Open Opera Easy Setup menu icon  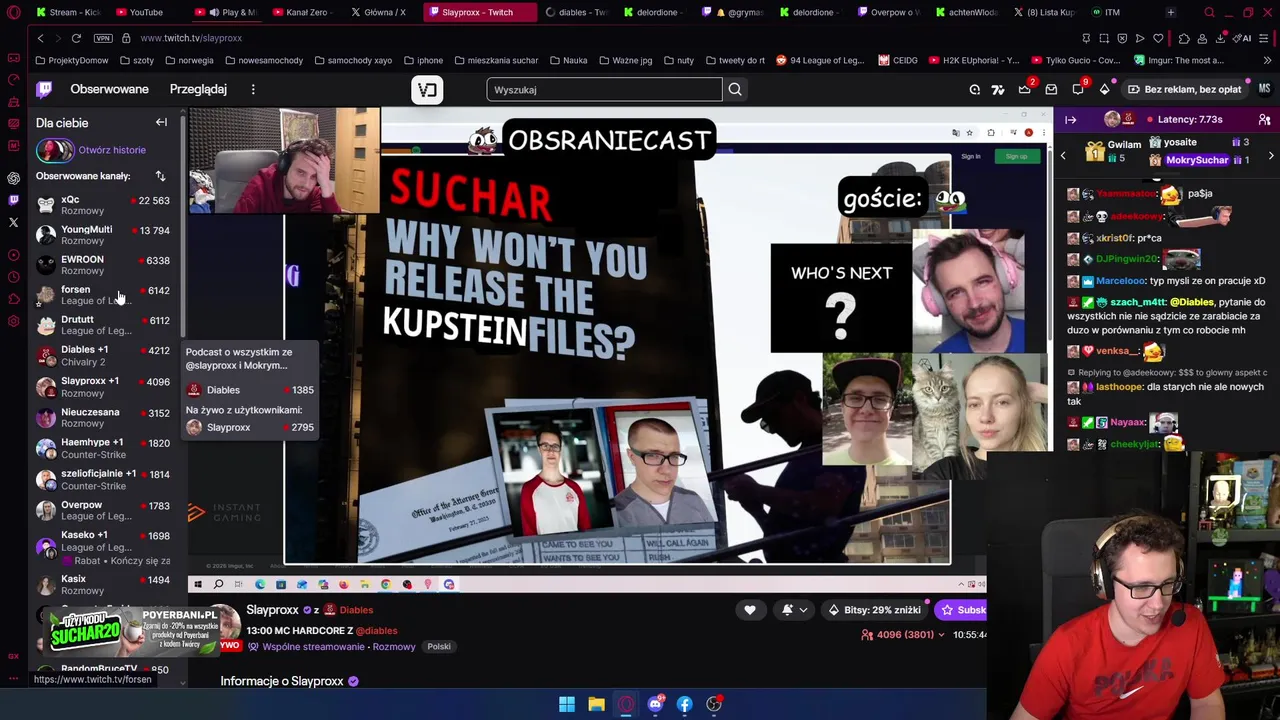[x=1265, y=38]
